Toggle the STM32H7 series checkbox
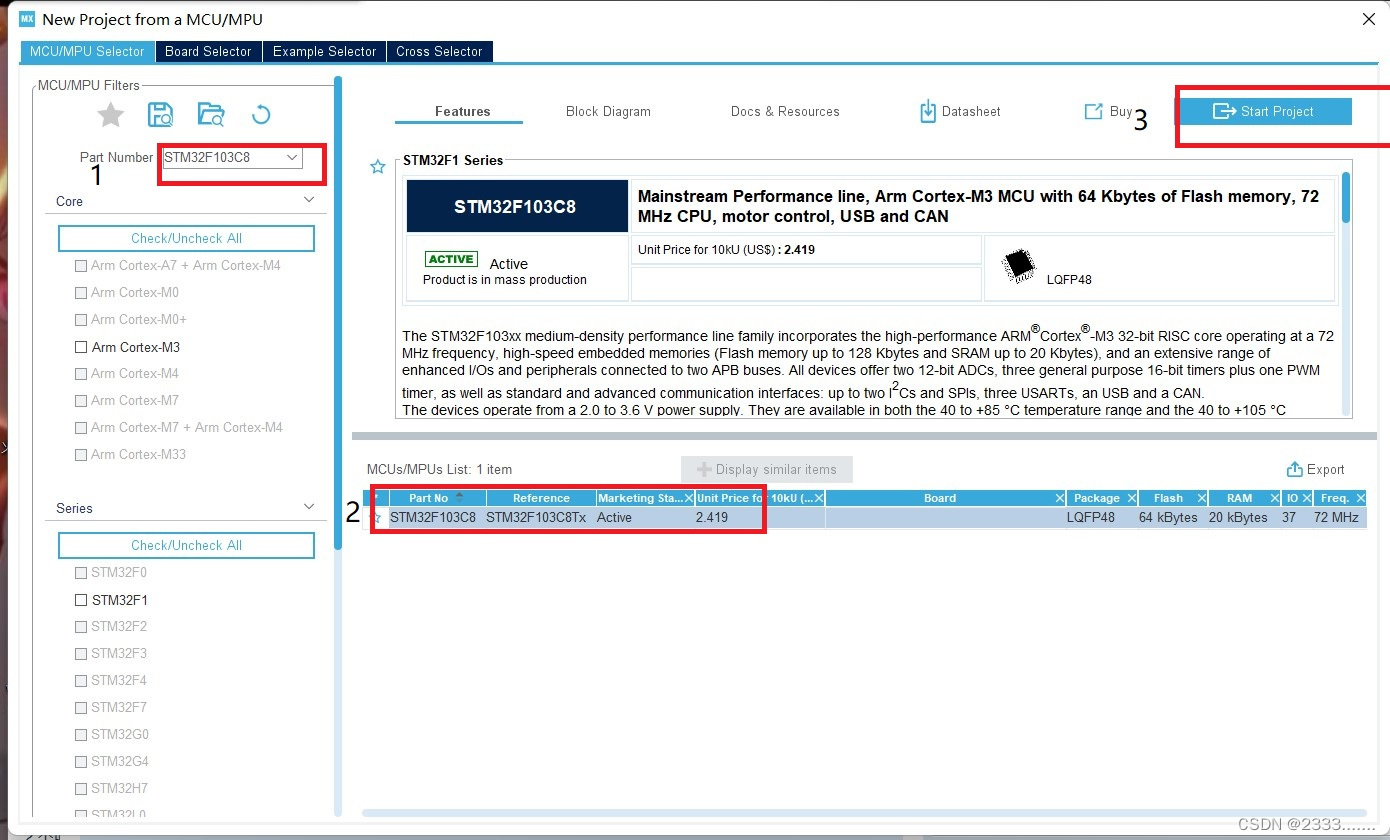Image resolution: width=1390 pixels, height=840 pixels. tap(81, 789)
